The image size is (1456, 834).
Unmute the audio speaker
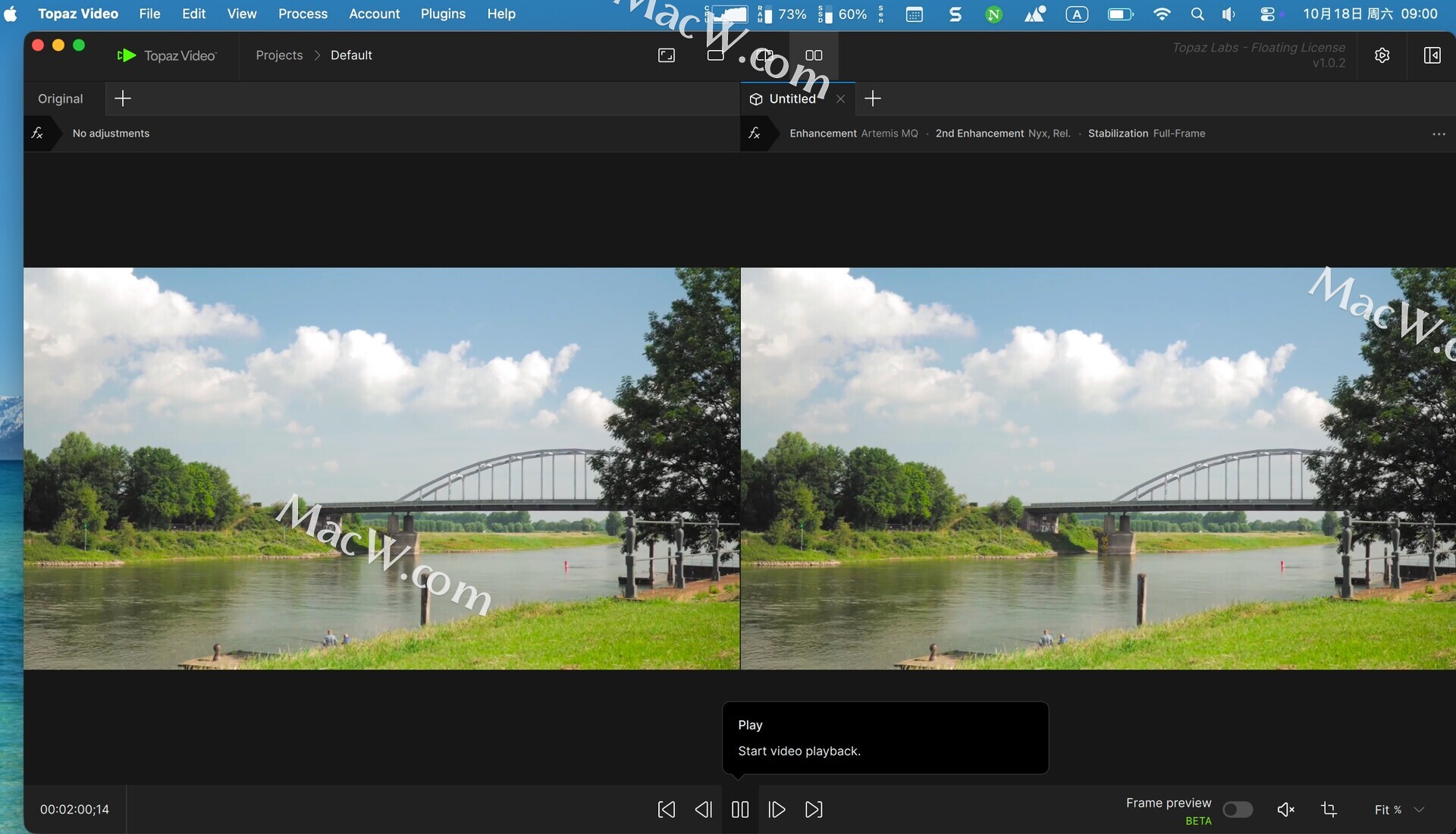click(1285, 810)
